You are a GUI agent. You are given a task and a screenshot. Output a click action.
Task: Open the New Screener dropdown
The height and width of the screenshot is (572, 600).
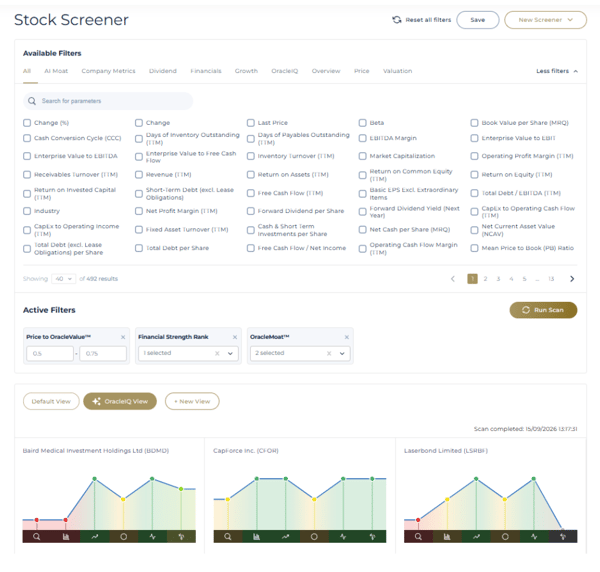pos(545,20)
